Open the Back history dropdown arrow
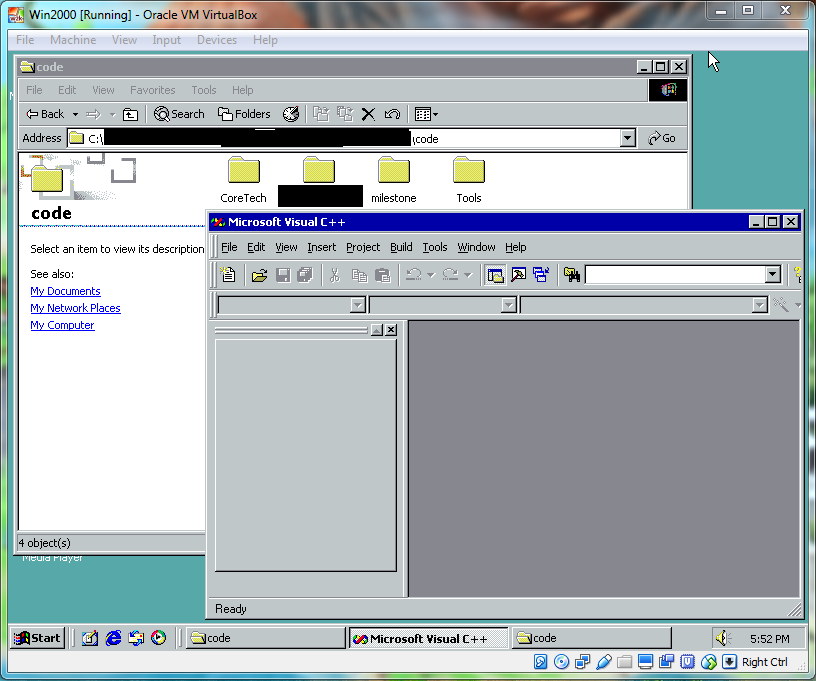This screenshot has width=816, height=681. 75,114
